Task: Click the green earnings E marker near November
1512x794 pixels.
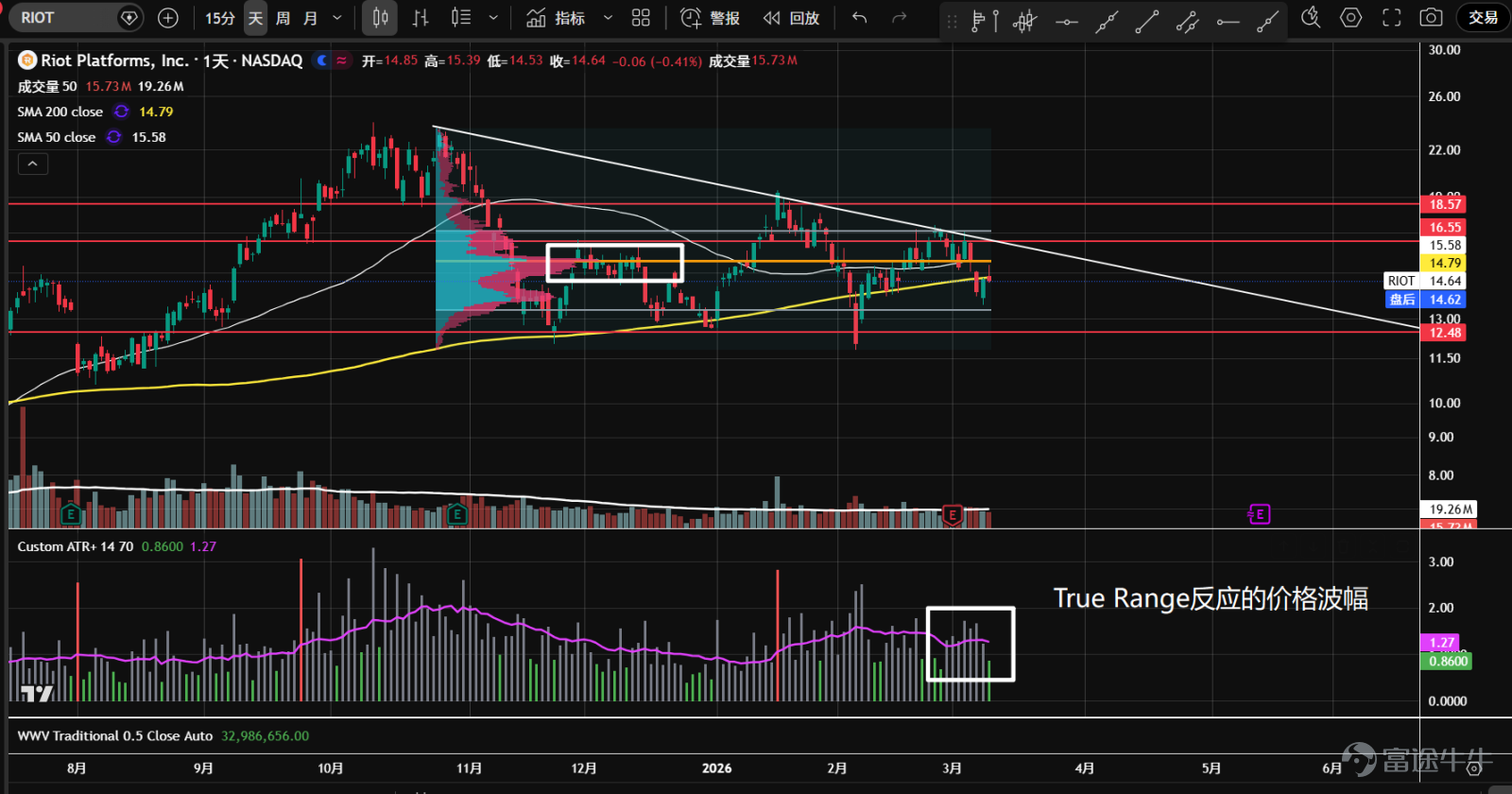Action: click(x=457, y=515)
